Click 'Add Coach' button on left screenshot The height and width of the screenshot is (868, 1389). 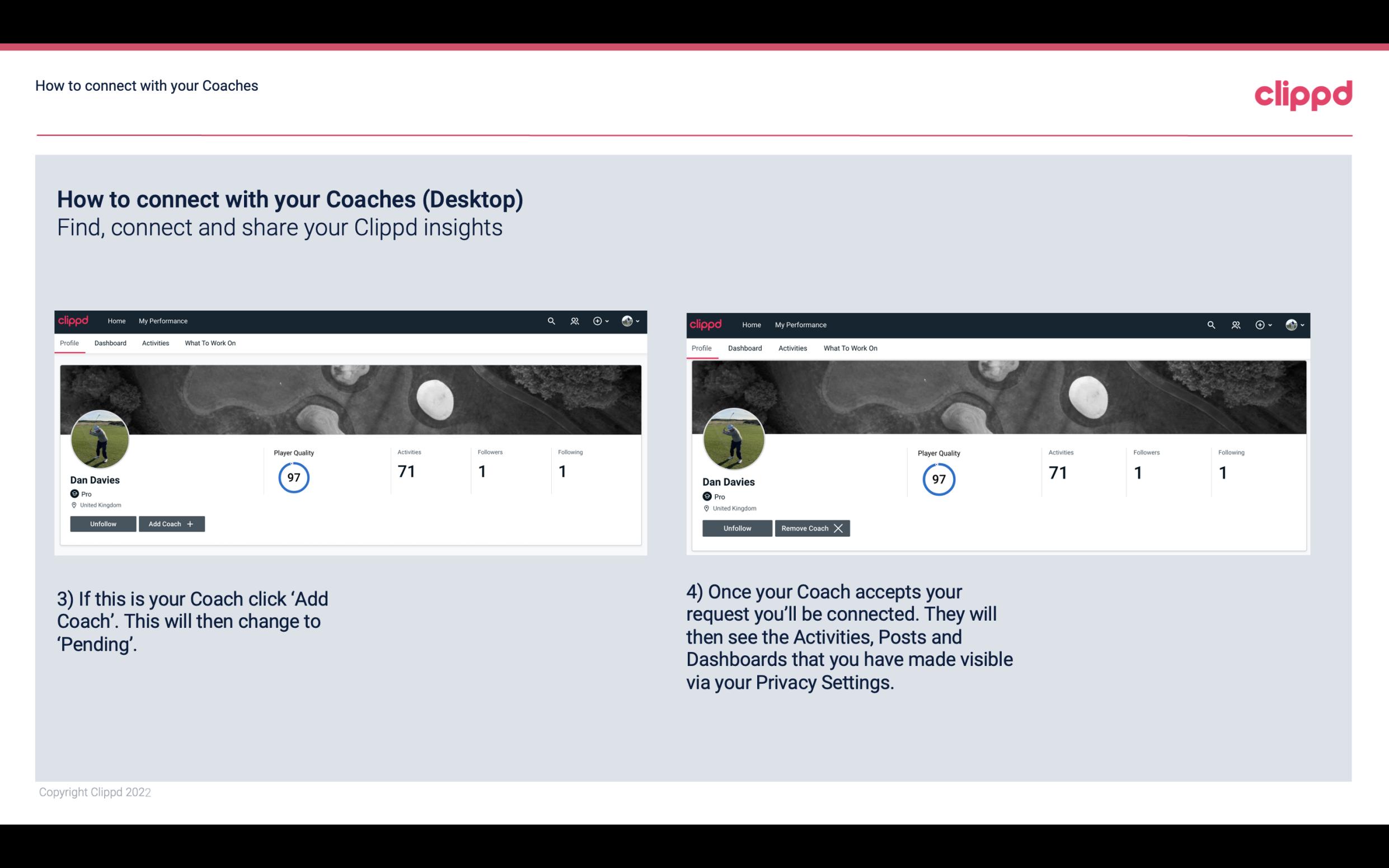[170, 524]
